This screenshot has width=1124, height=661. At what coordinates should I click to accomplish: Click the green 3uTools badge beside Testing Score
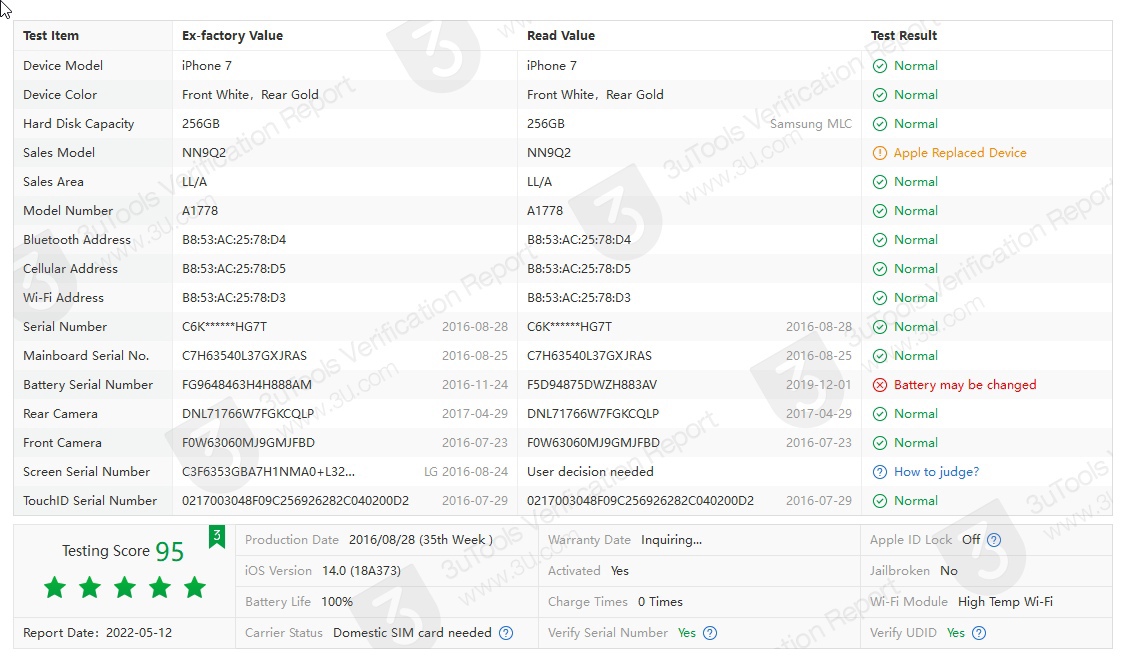tap(216, 536)
